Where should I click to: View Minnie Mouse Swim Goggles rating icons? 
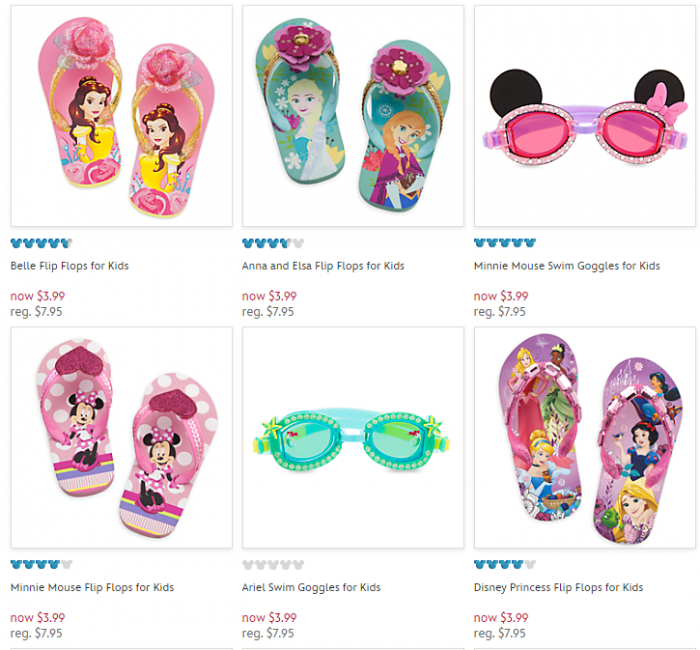point(504,243)
